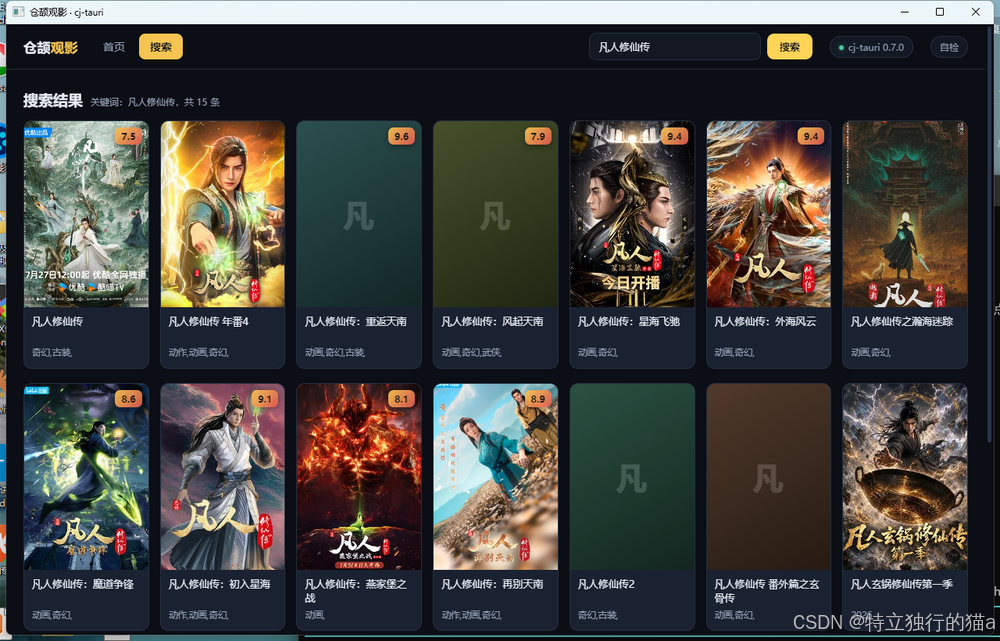Open the 星海飞驰 poster
This screenshot has width=1000, height=641.
pyautogui.click(x=632, y=214)
